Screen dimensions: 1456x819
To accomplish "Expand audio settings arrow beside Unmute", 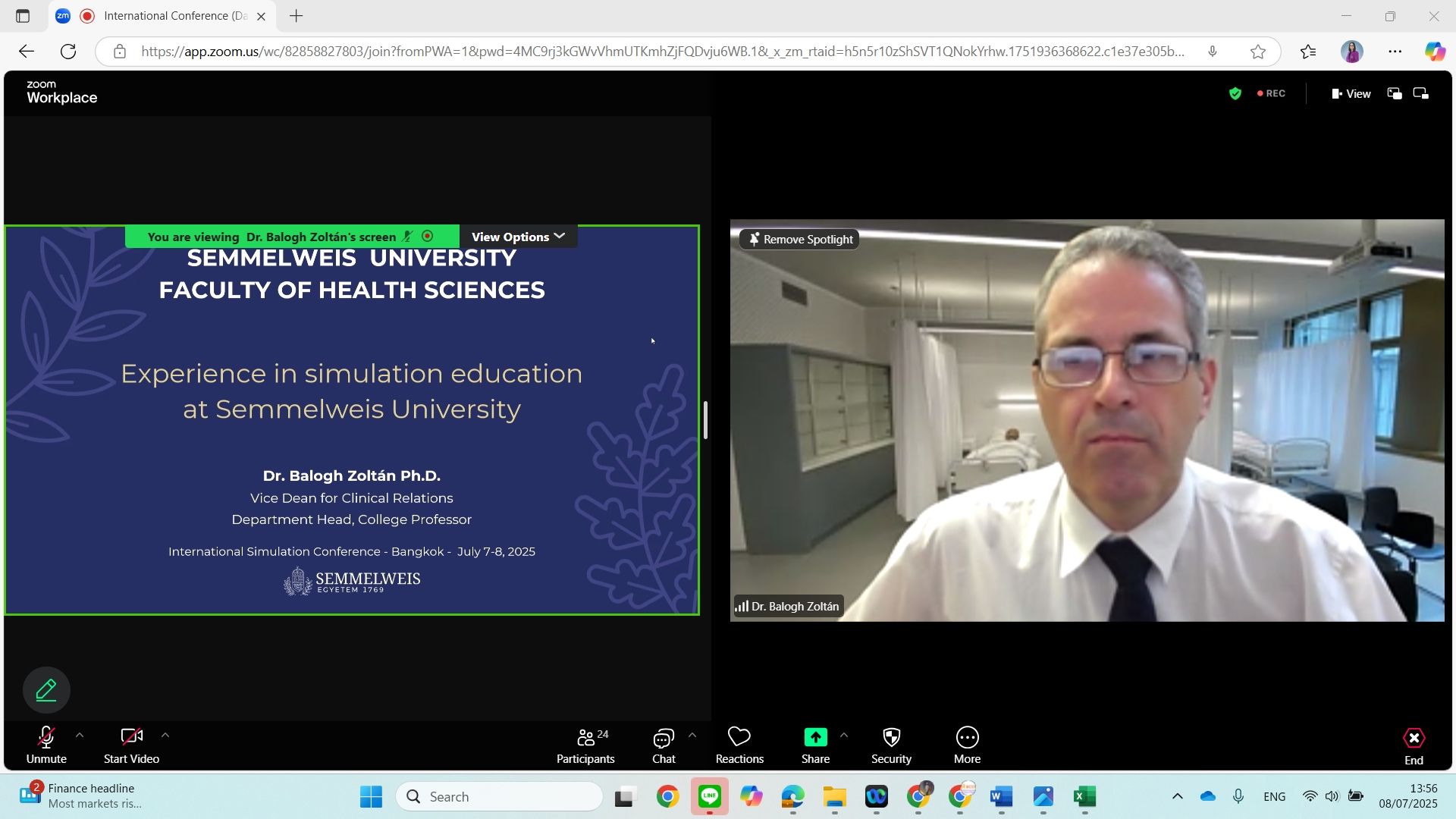I will (x=80, y=735).
